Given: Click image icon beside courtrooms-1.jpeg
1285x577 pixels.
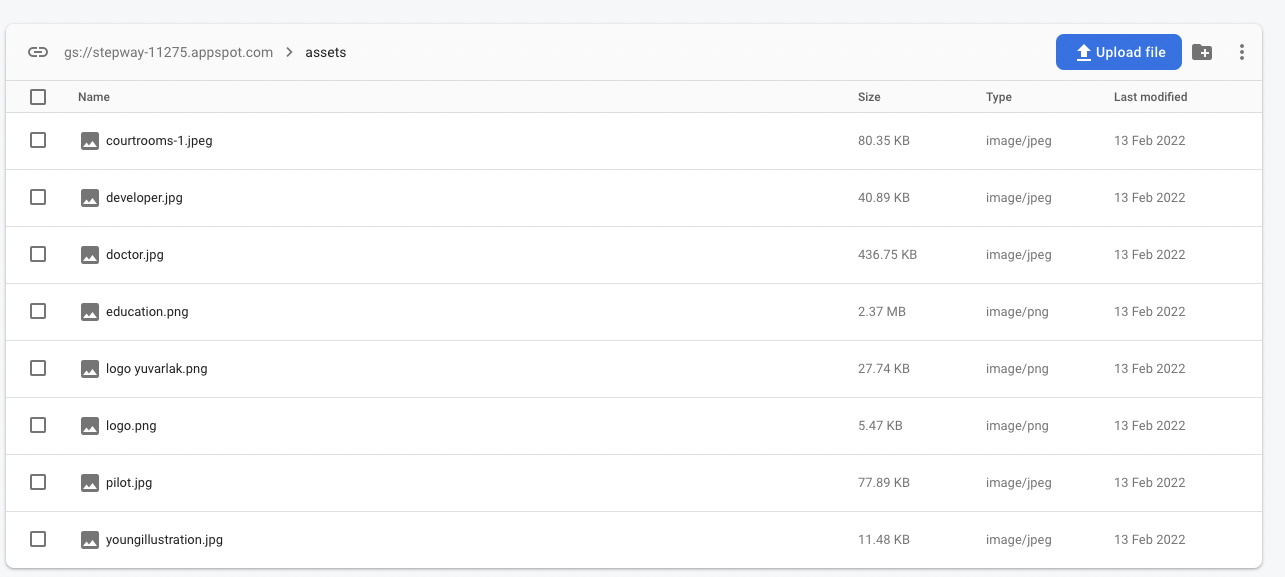Looking at the screenshot, I should click(90, 141).
